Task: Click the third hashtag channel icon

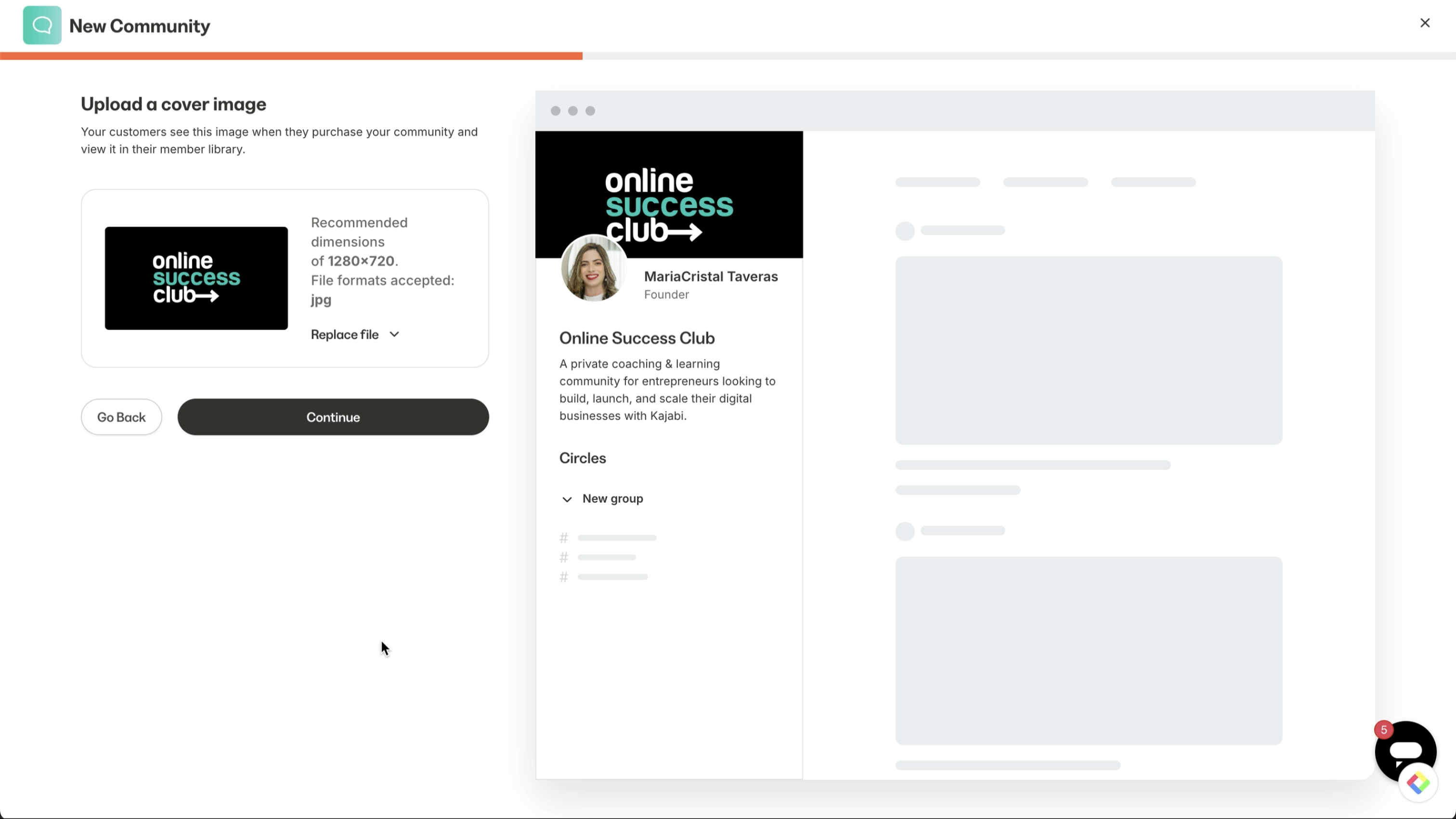Action: (563, 578)
